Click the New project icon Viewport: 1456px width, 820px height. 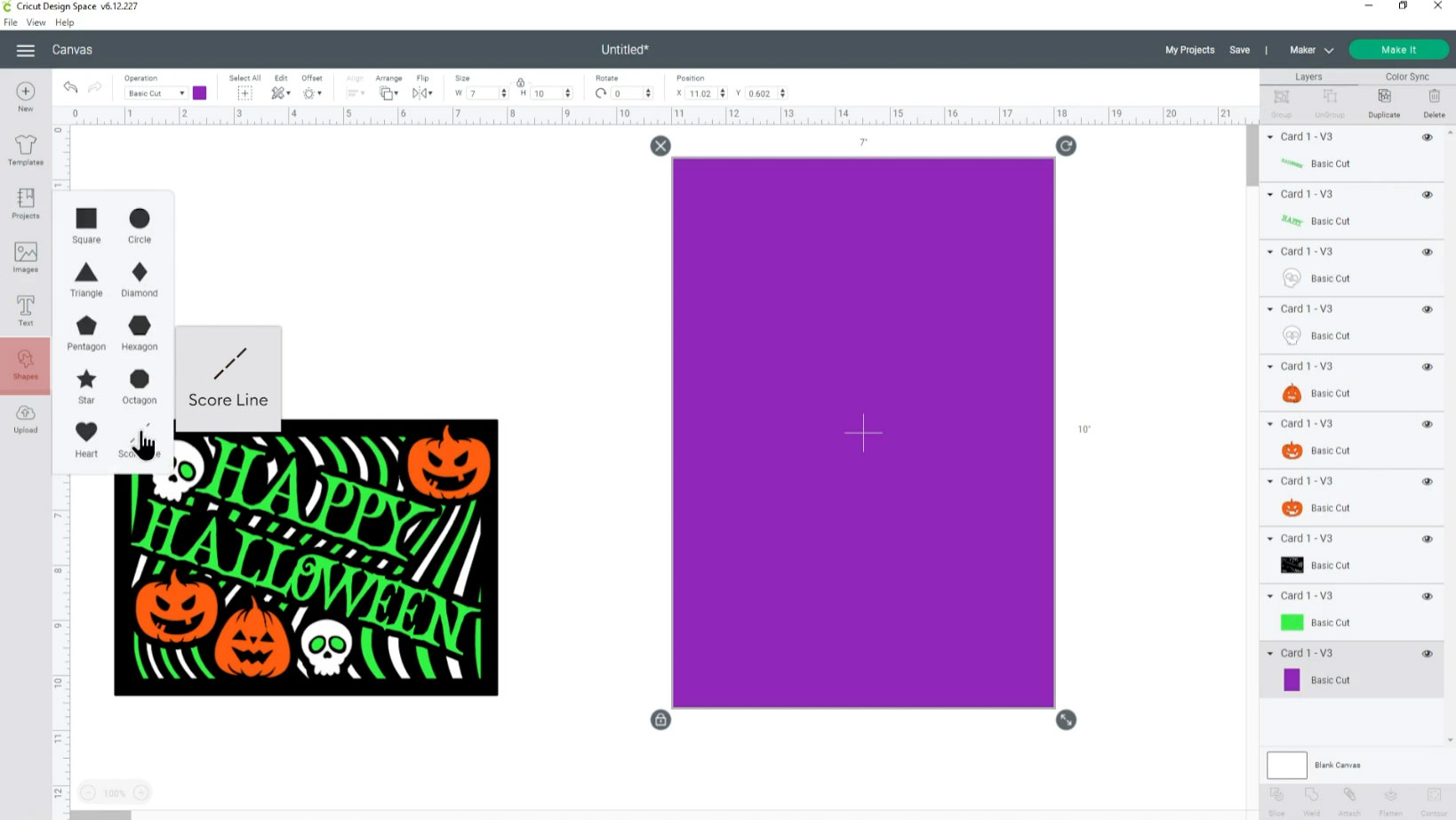click(25, 96)
